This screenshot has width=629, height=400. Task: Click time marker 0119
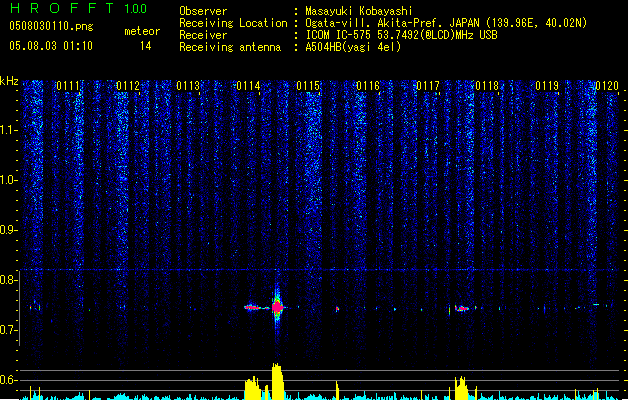pos(547,86)
